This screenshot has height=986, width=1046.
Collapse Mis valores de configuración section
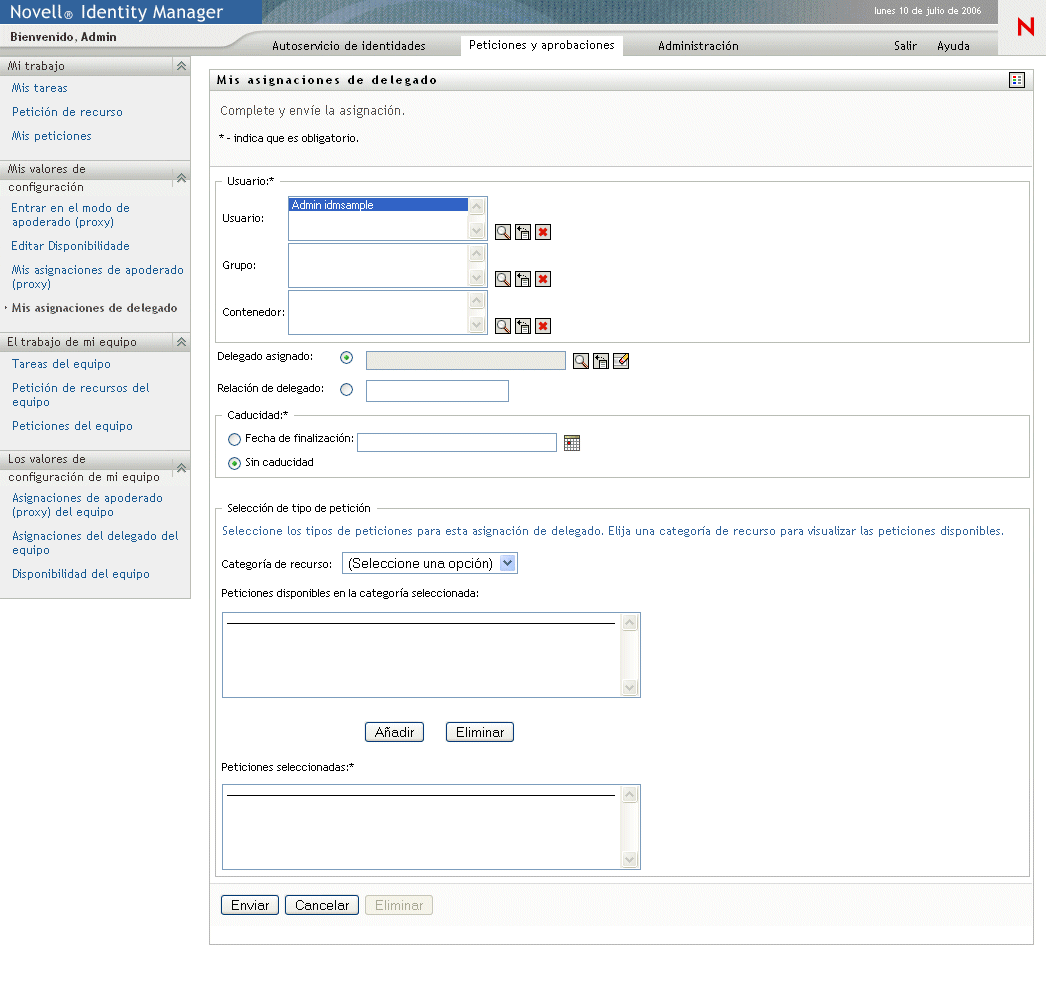181,177
